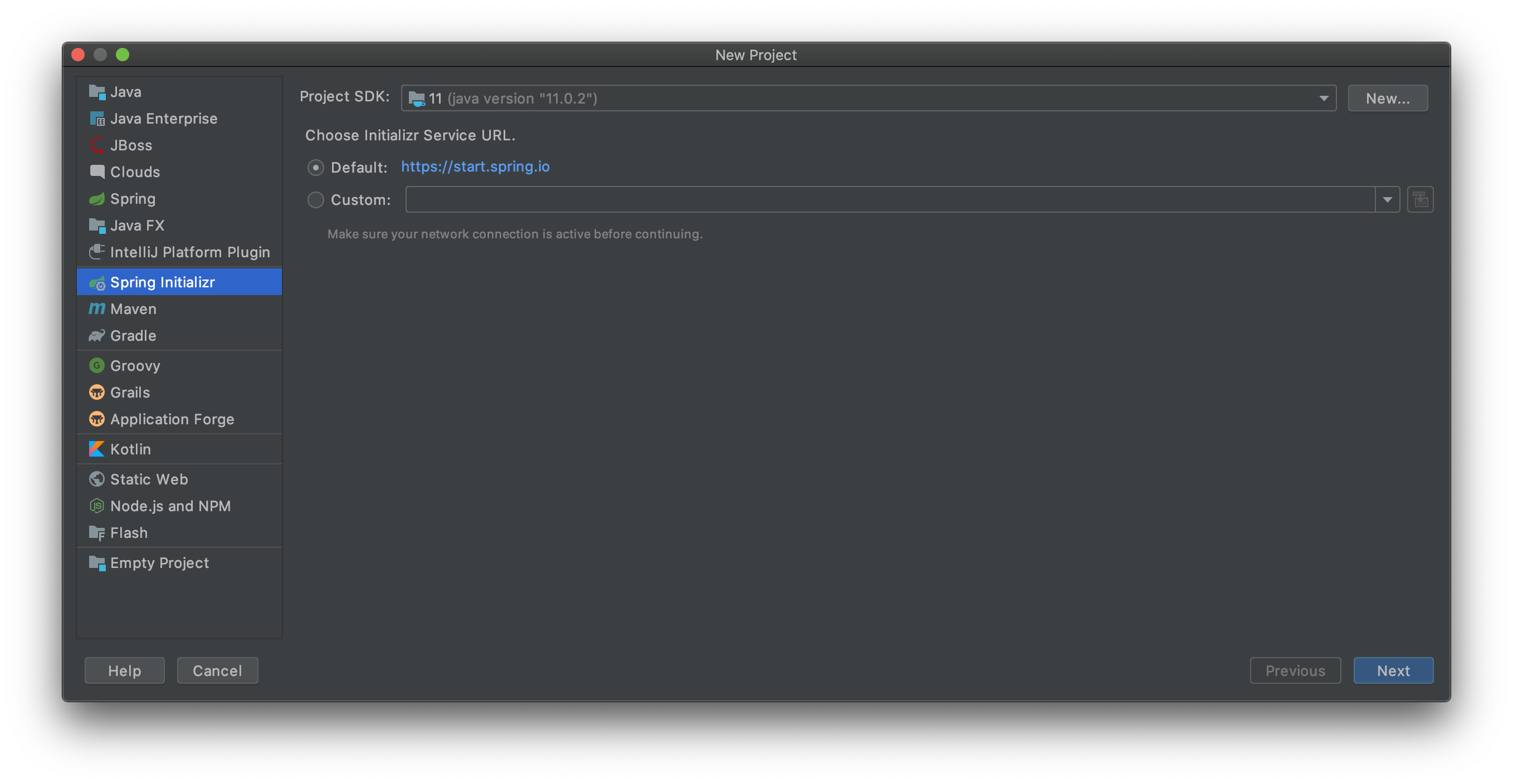The height and width of the screenshot is (784, 1513).
Task: Choose Static Web from project list
Action: (x=149, y=479)
